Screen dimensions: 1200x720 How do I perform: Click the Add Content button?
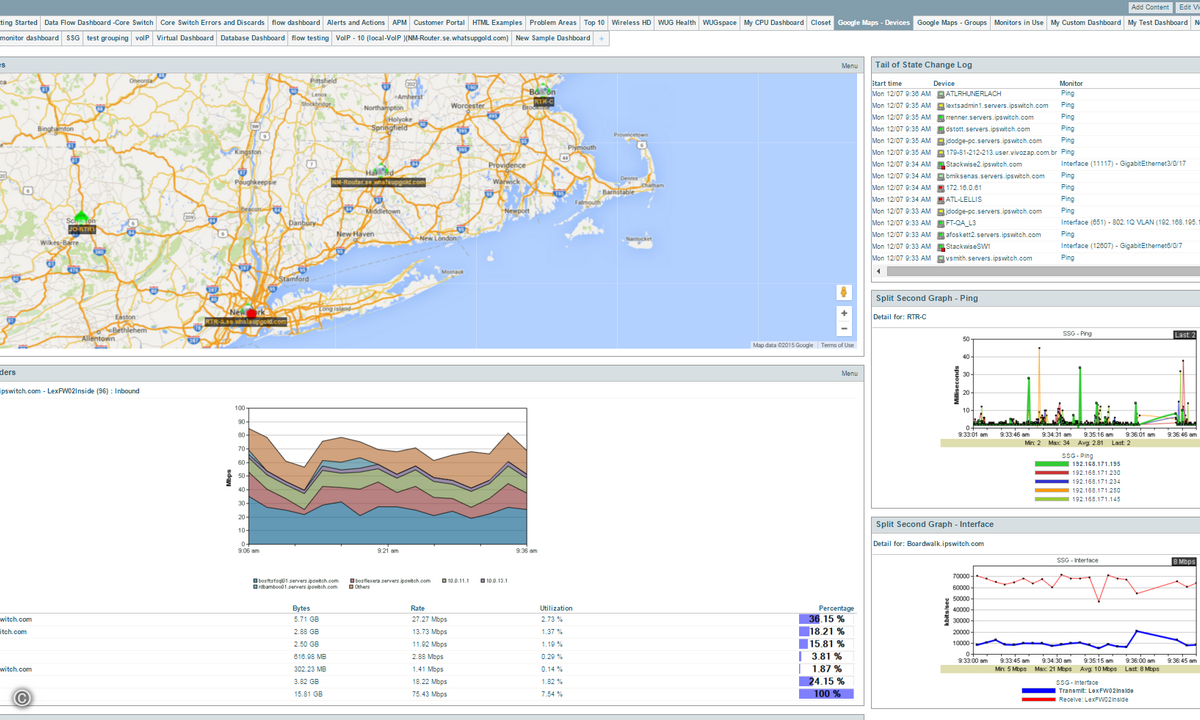tap(1150, 7)
